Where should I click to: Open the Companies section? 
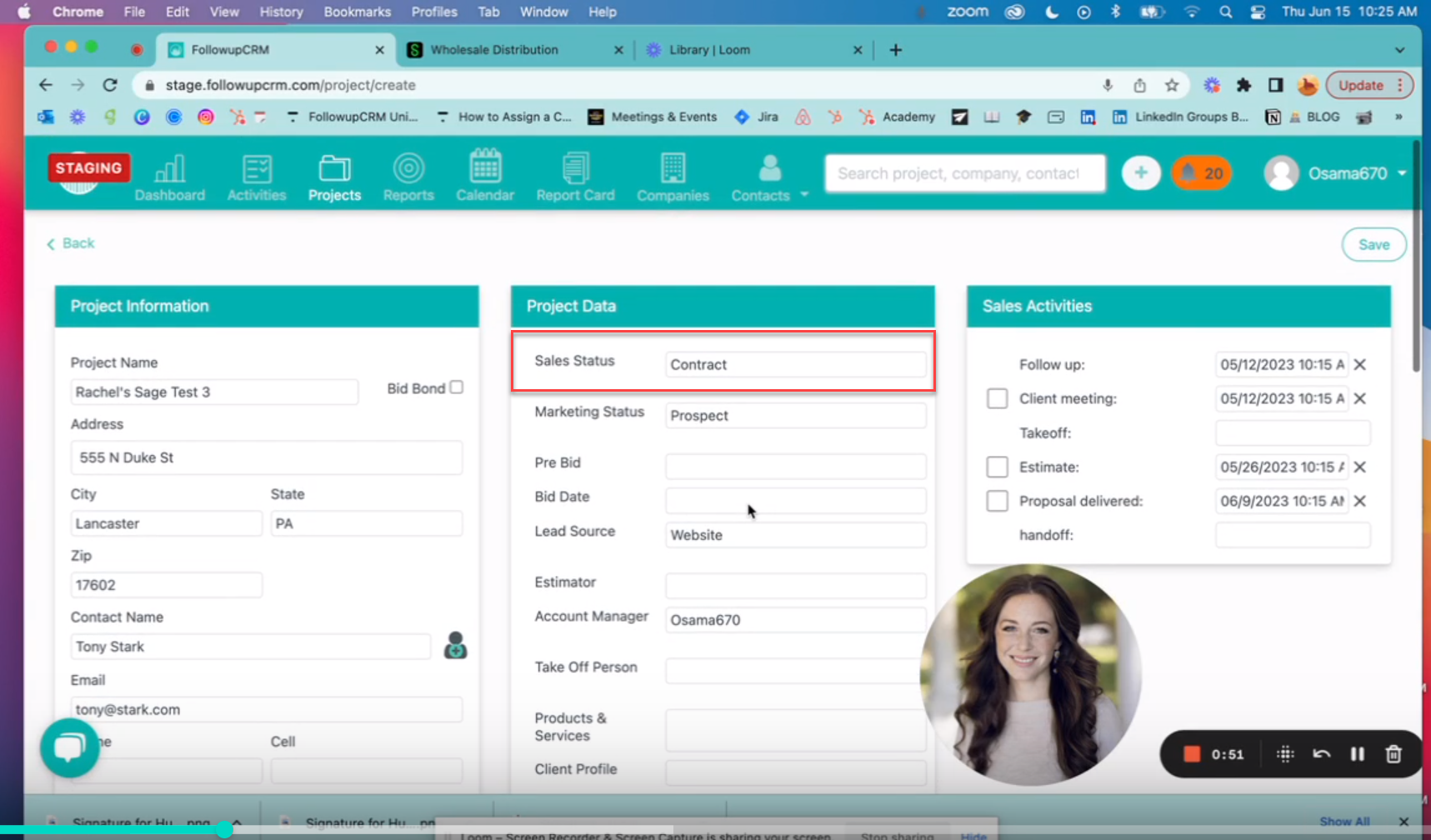[x=672, y=177]
